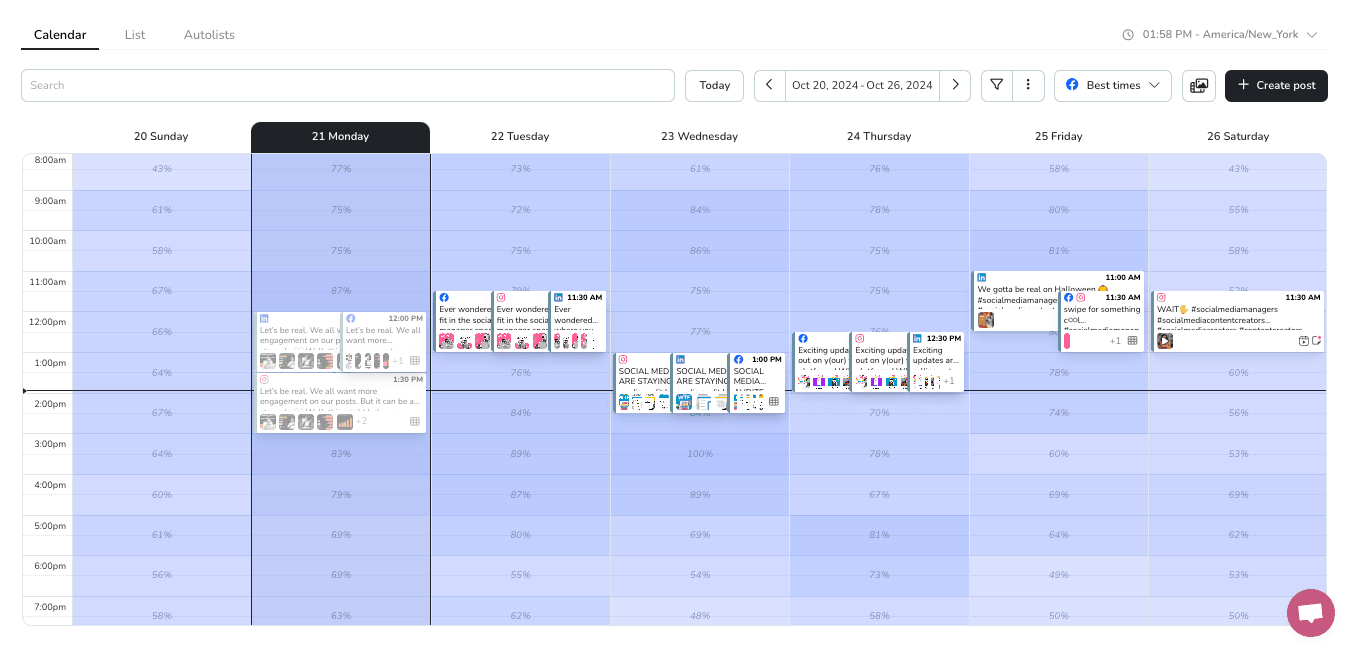This screenshot has width=1350, height=650.
Task: Select the Wednesday 3:00pm 100% time slot
Action: 700,454
